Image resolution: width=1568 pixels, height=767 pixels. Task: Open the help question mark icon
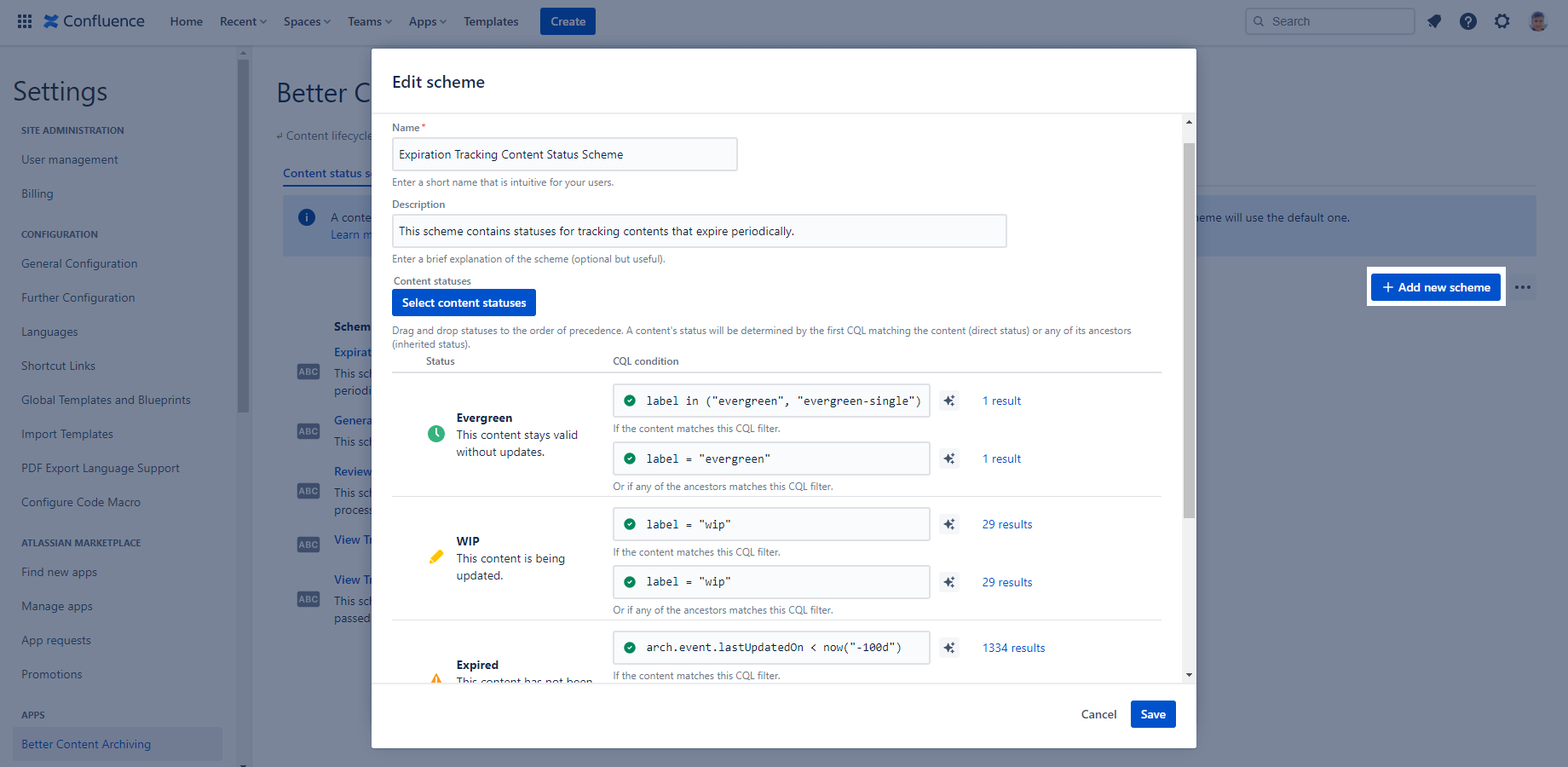[1468, 21]
